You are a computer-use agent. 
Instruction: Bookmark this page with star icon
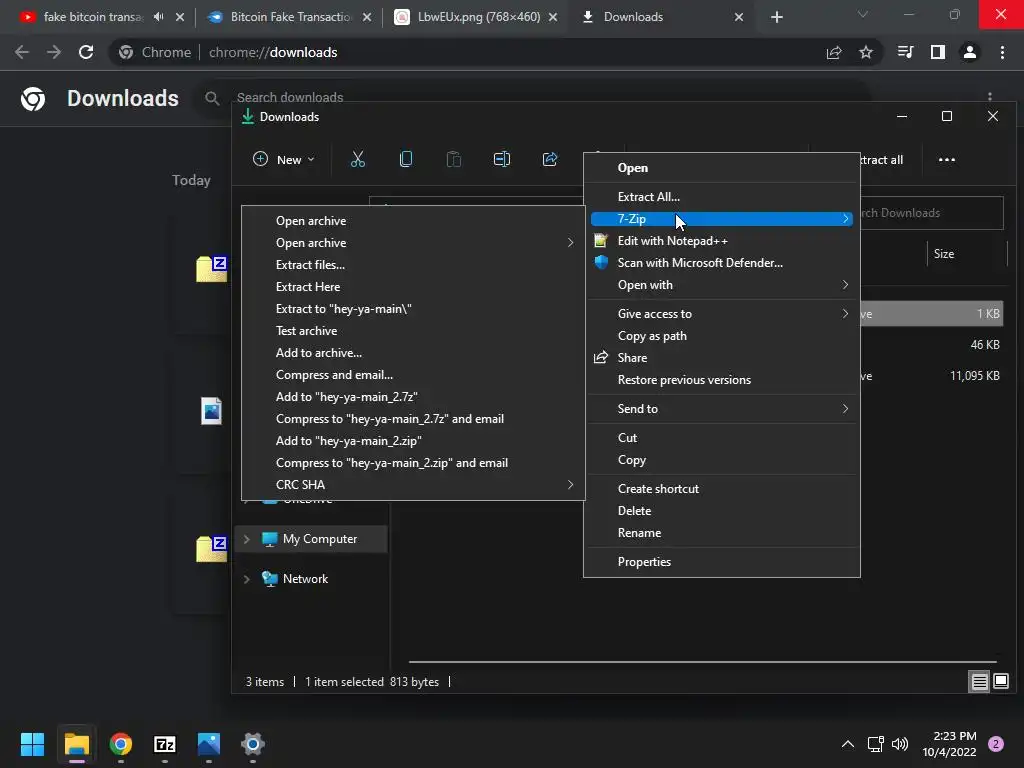point(865,52)
